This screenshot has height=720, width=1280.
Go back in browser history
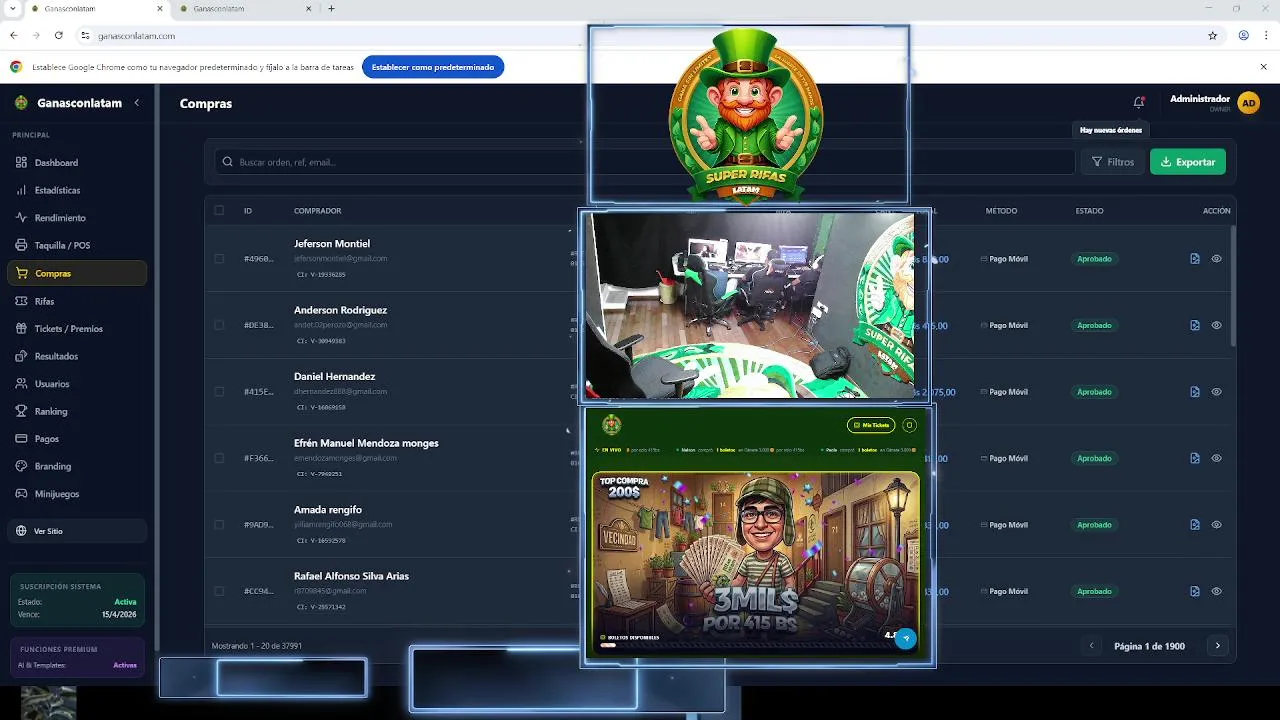pos(14,35)
